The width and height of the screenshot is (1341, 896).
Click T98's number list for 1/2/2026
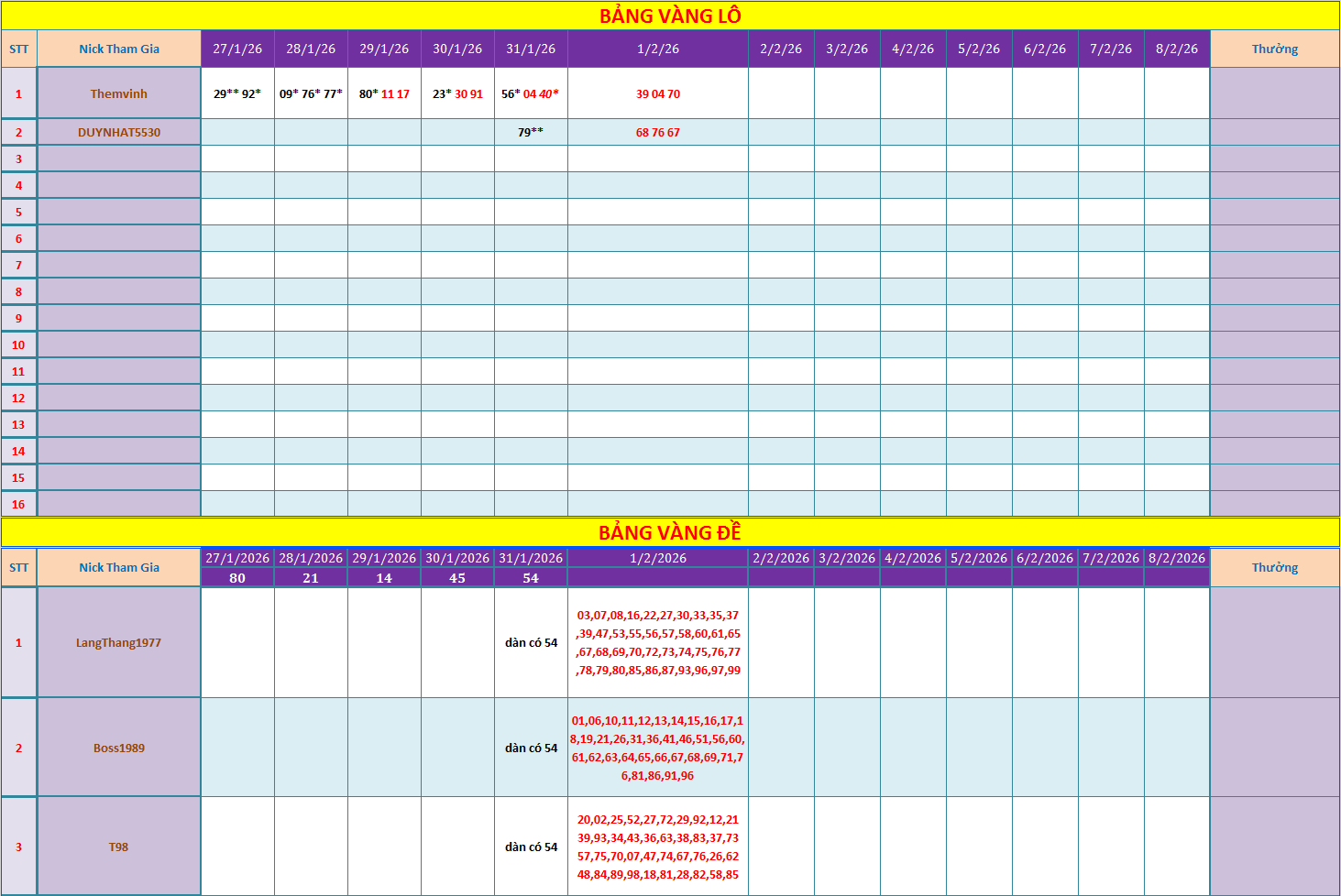pos(658,847)
